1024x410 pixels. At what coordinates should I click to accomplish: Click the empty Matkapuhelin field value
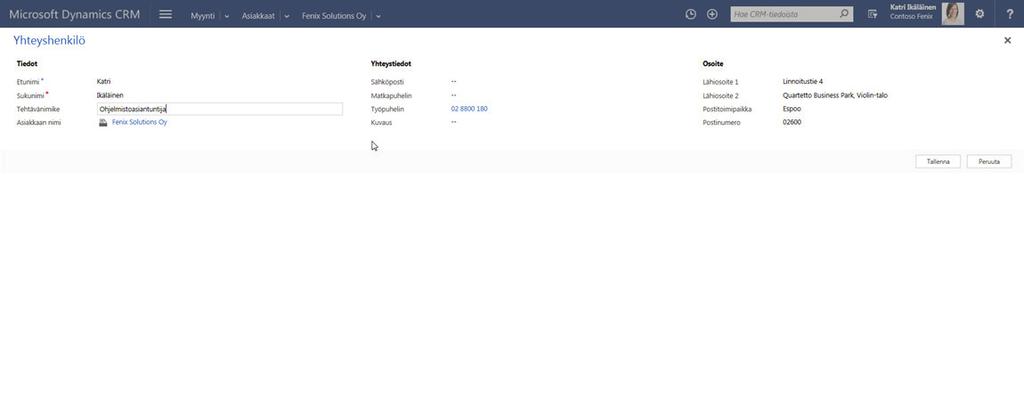(x=453, y=95)
